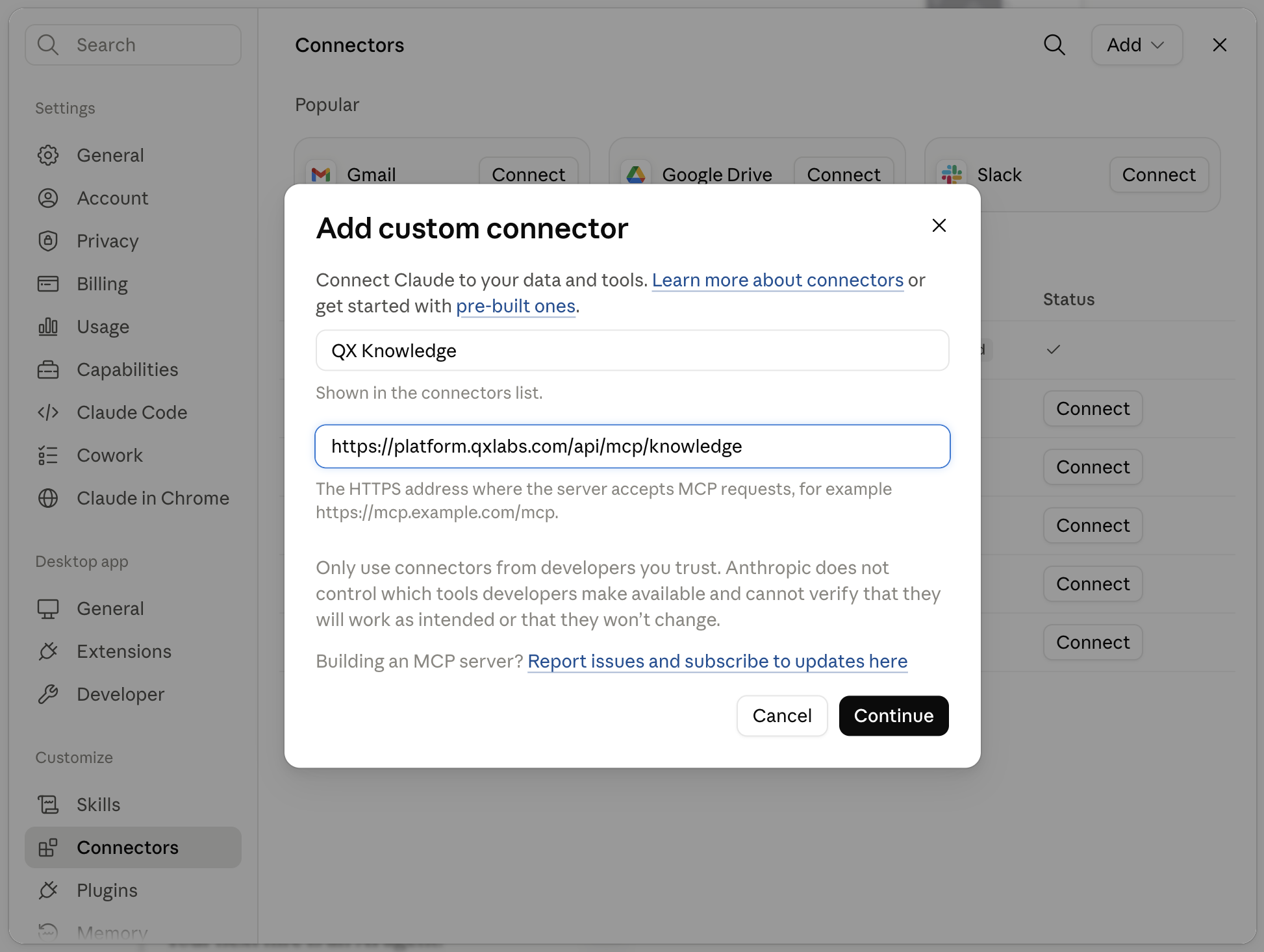Click Continue to add connector

click(894, 716)
